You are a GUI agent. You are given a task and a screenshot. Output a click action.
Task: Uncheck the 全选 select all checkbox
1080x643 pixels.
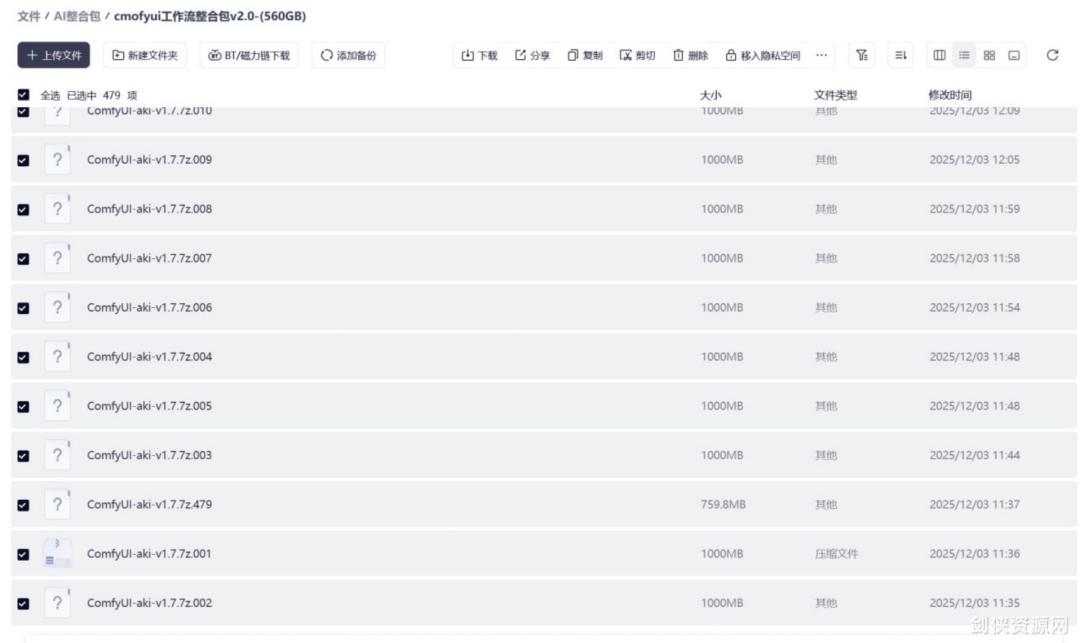click(x=24, y=95)
